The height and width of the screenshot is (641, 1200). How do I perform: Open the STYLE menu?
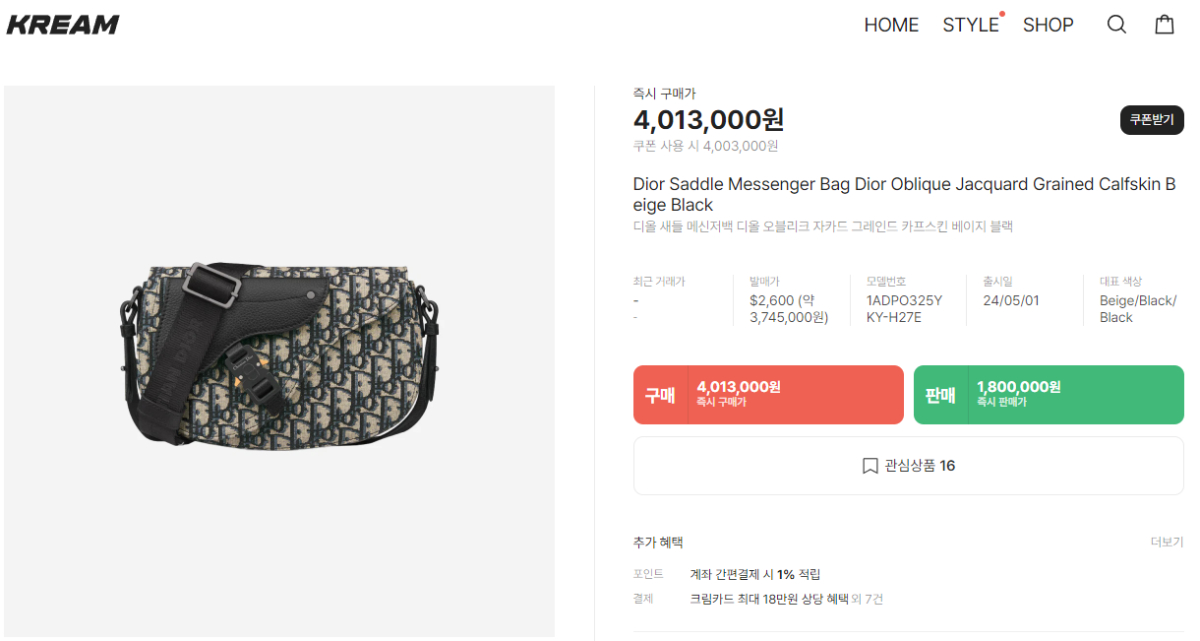click(x=970, y=25)
